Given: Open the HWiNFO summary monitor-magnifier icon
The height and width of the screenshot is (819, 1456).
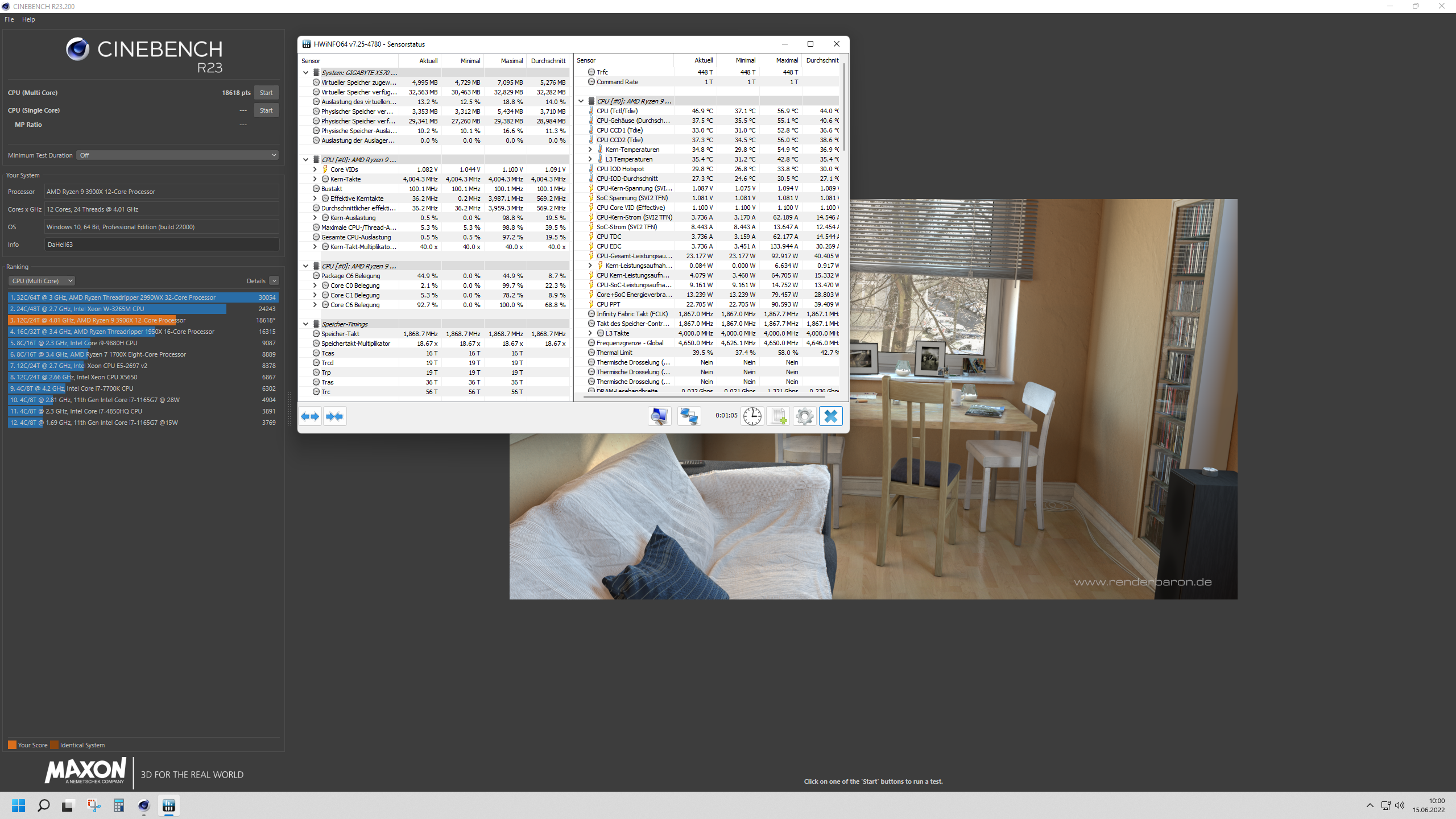Looking at the screenshot, I should [659, 416].
